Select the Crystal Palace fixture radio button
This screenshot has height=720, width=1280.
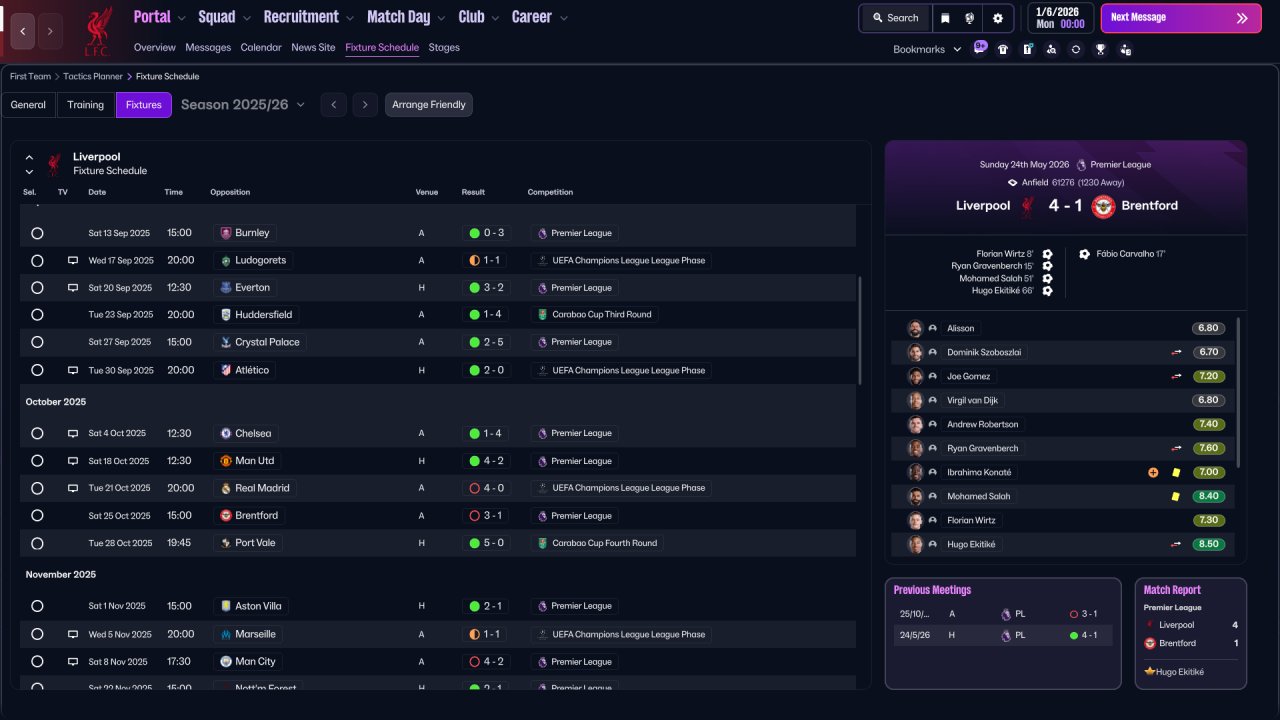pyautogui.click(x=37, y=342)
